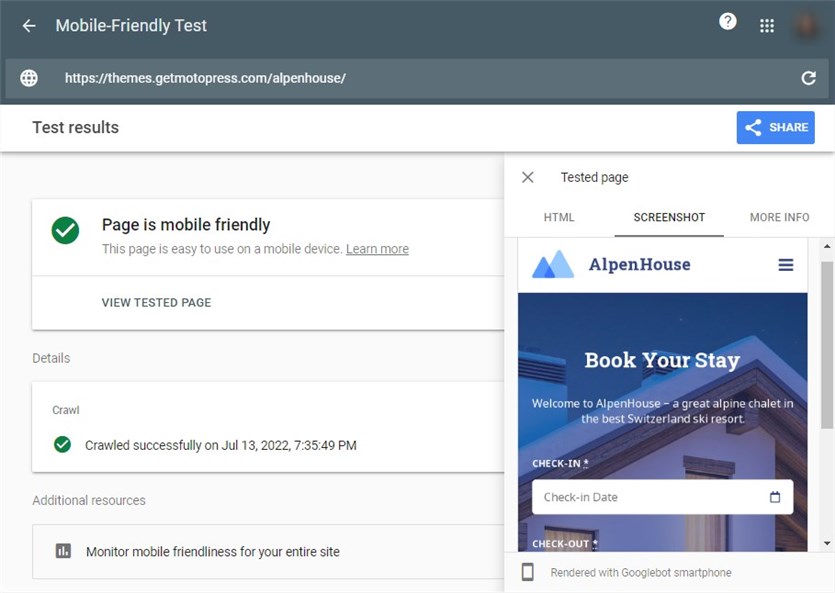Click the AlpenHouse site name text
The image size is (835, 593).
coord(639,264)
